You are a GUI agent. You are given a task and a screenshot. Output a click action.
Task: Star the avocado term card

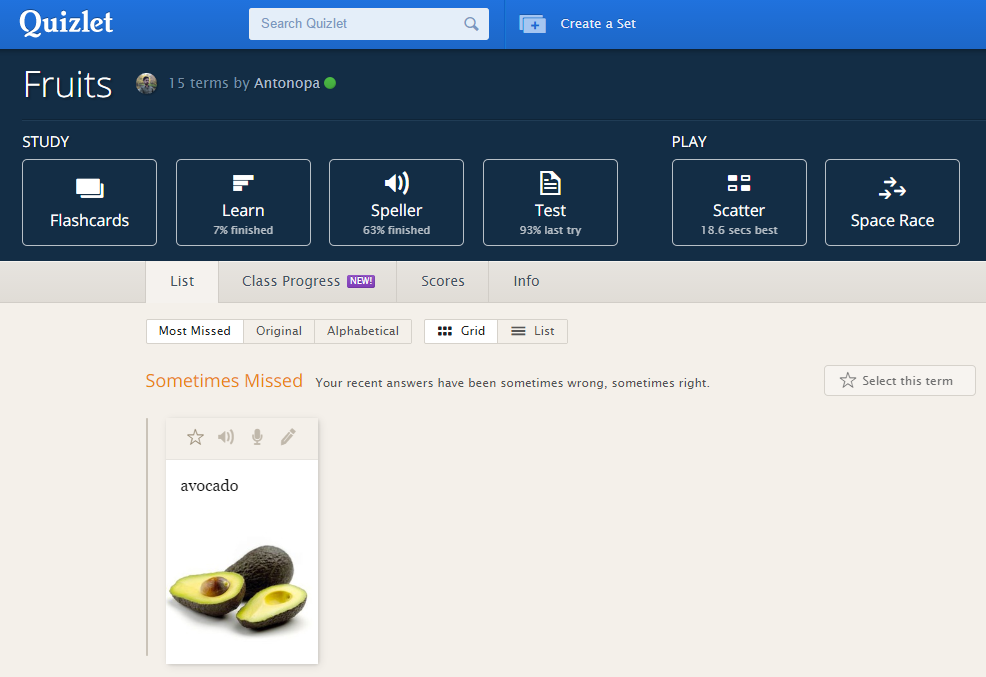194,436
